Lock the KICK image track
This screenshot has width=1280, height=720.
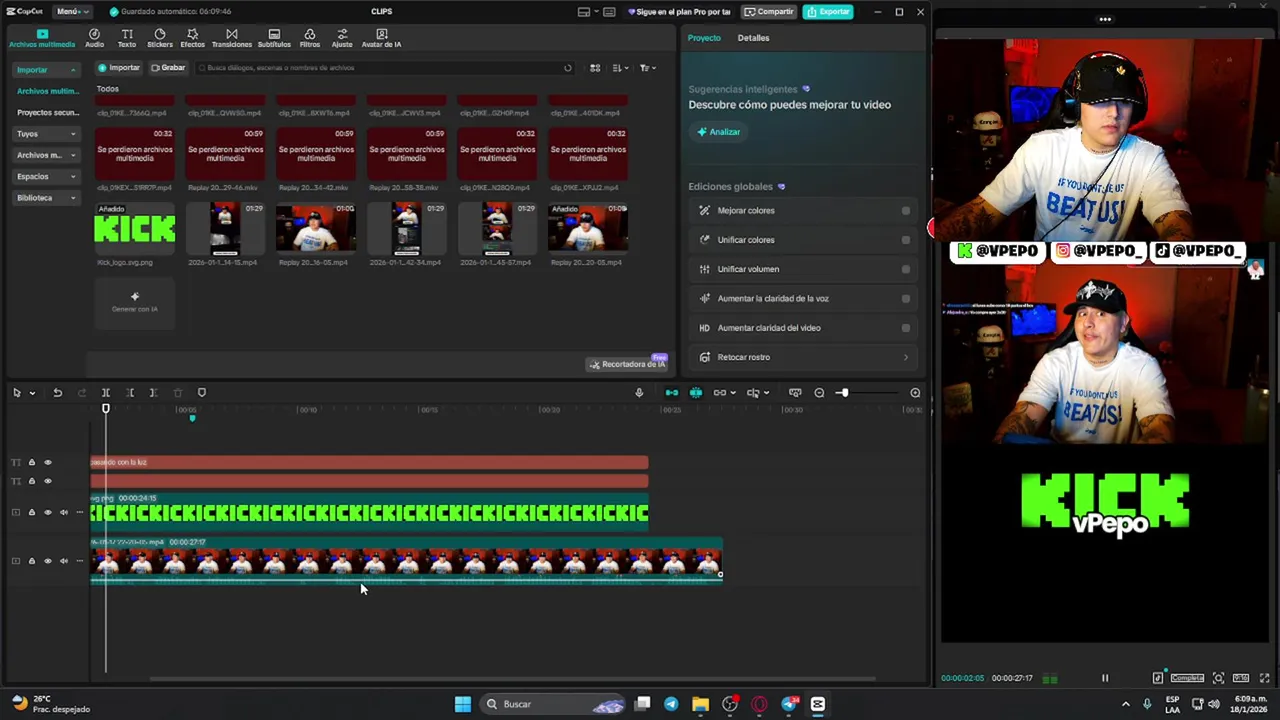(x=31, y=512)
